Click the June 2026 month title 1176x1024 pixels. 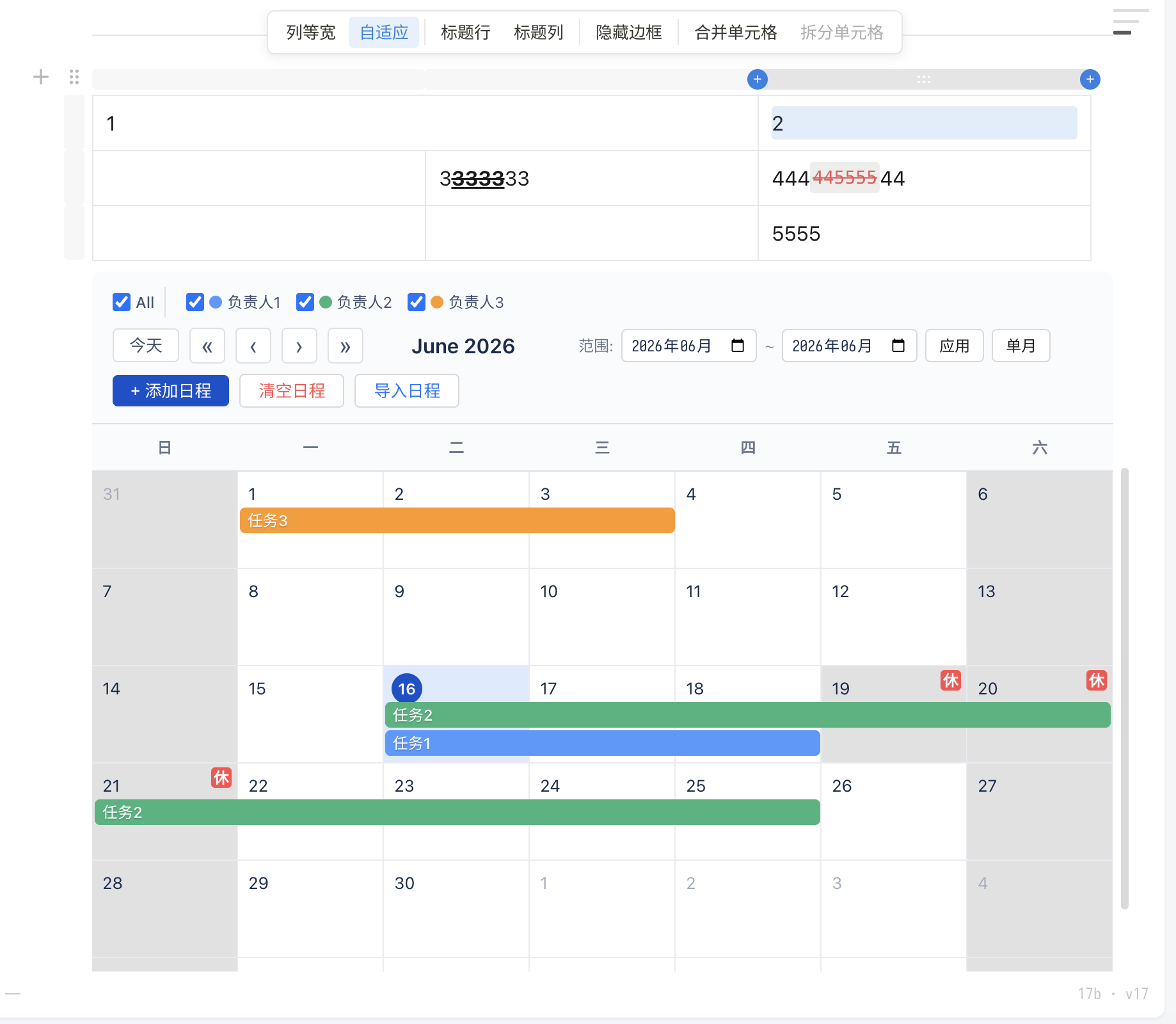click(463, 346)
